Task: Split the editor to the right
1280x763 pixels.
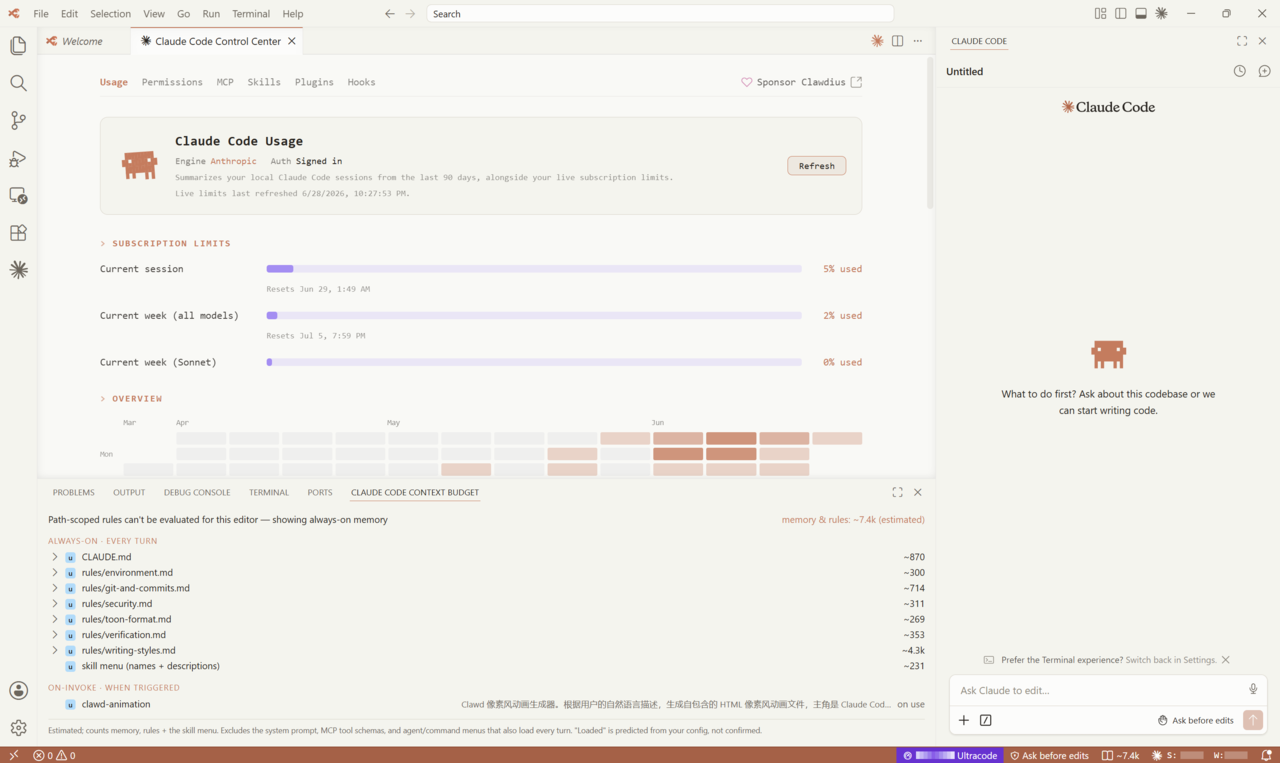Action: [897, 41]
